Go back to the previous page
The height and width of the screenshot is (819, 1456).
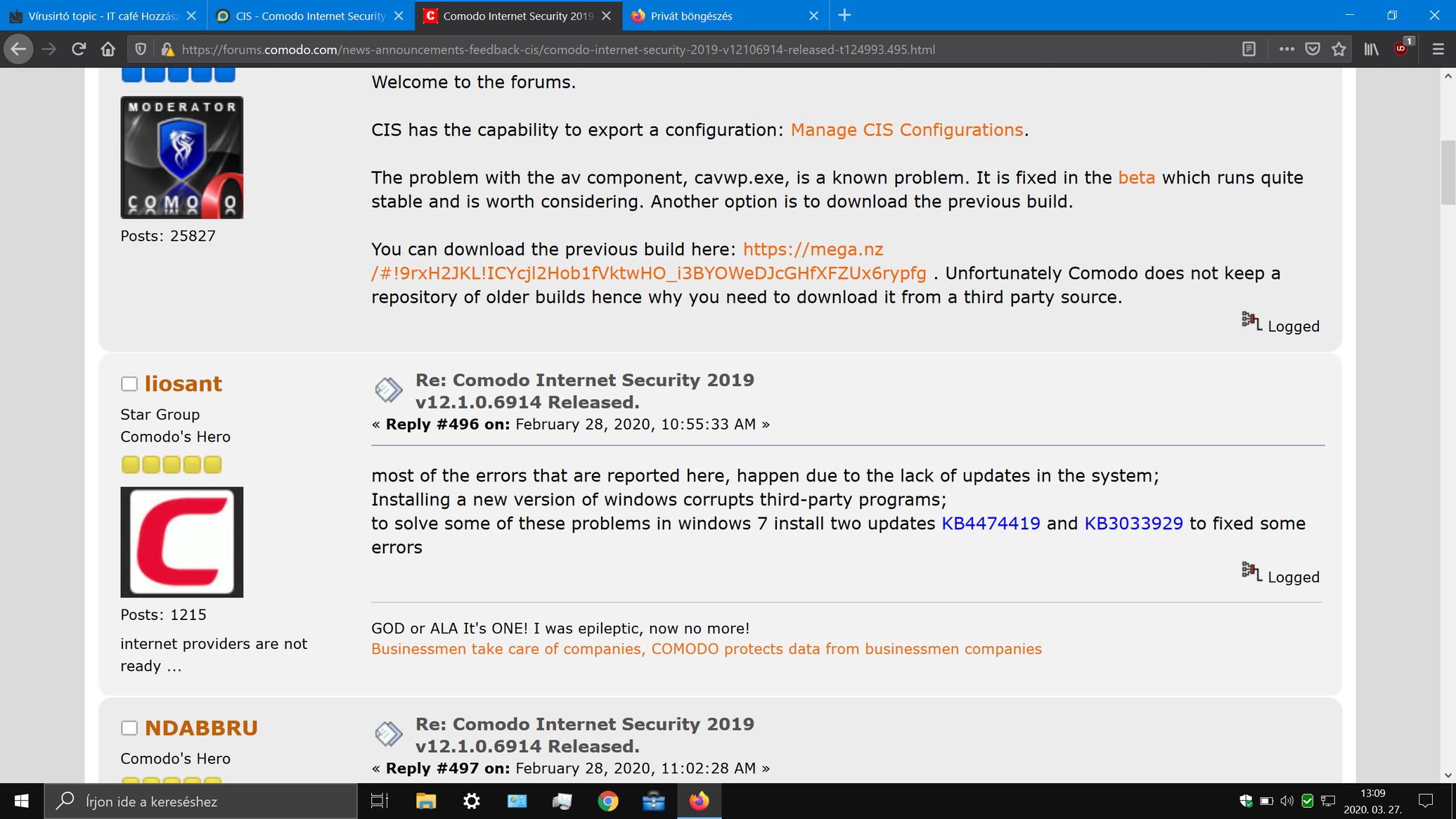pyautogui.click(x=18, y=49)
